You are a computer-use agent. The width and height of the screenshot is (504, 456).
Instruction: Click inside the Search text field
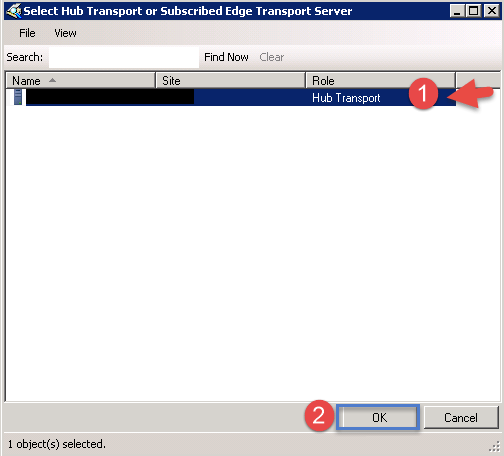[x=124, y=57]
